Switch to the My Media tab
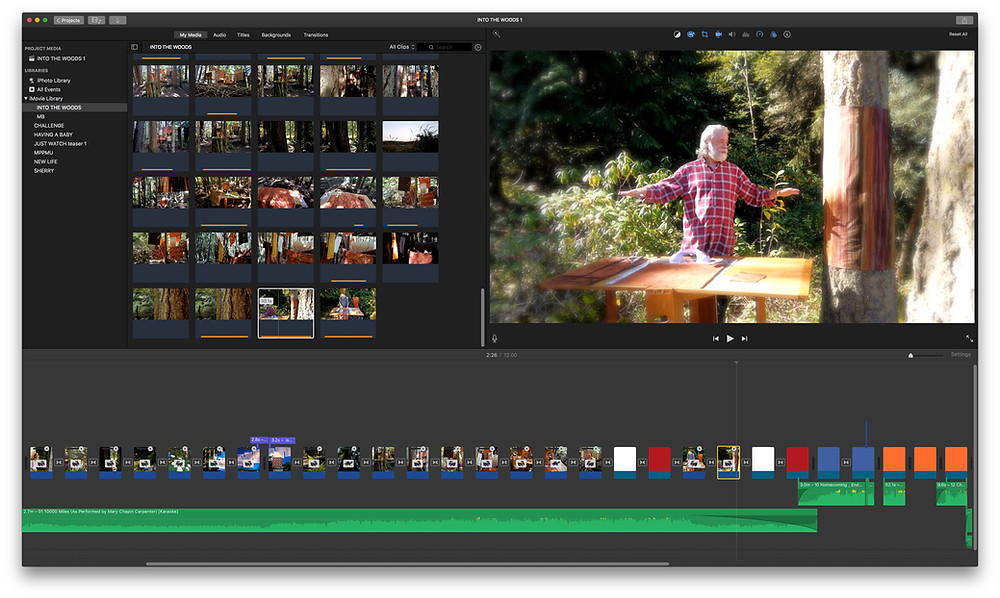 pyautogui.click(x=190, y=35)
